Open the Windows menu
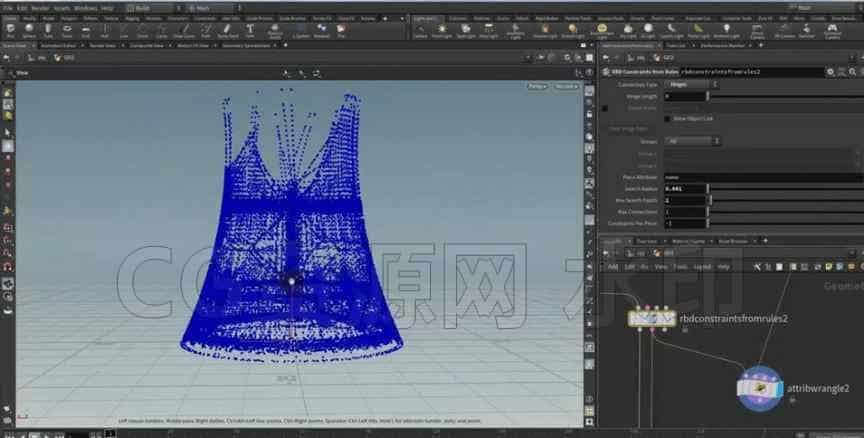This screenshot has width=864, height=438. click(85, 8)
